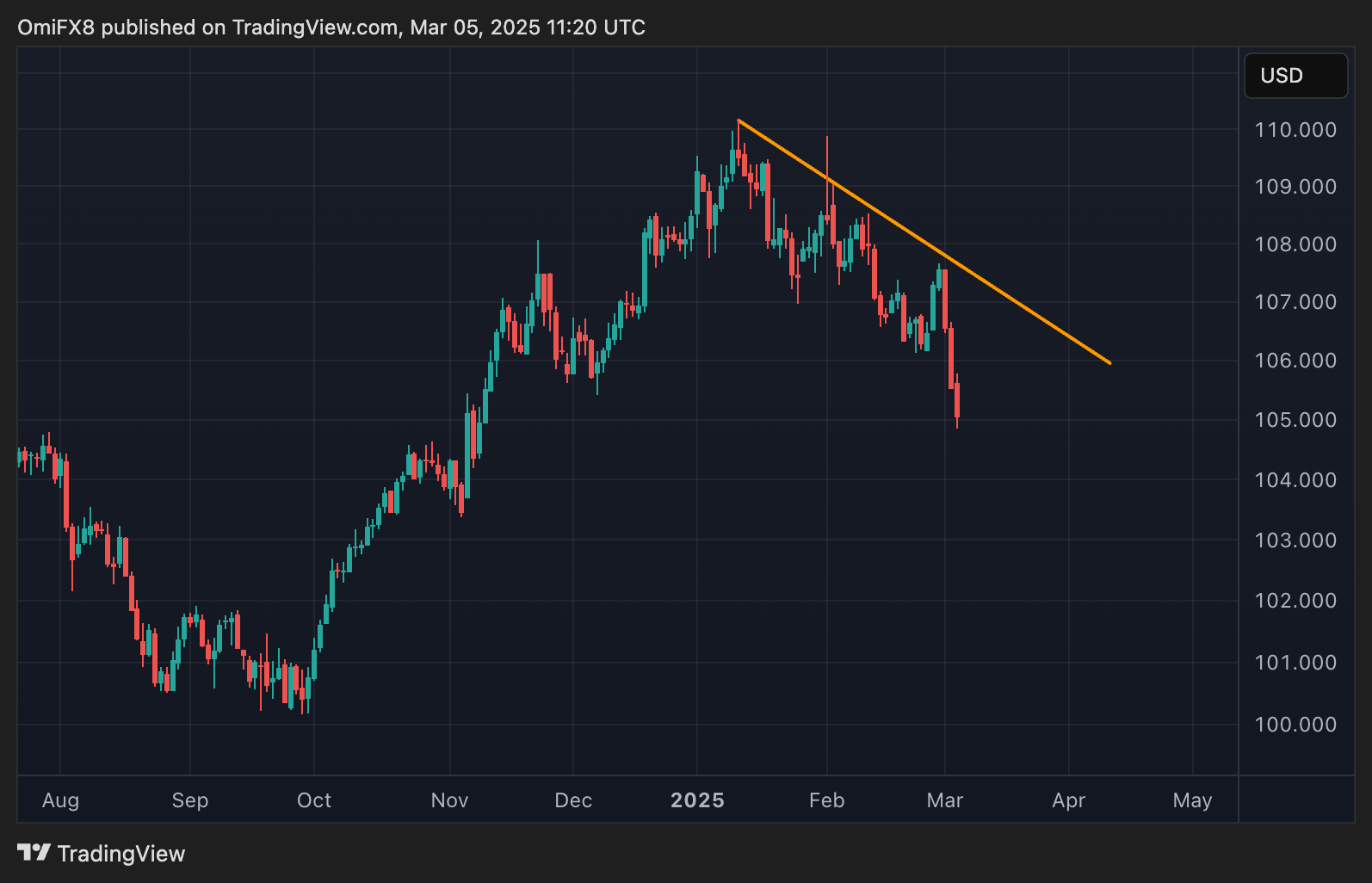Select the 105.000 price label
This screenshot has height=883, width=1372.
[1295, 420]
